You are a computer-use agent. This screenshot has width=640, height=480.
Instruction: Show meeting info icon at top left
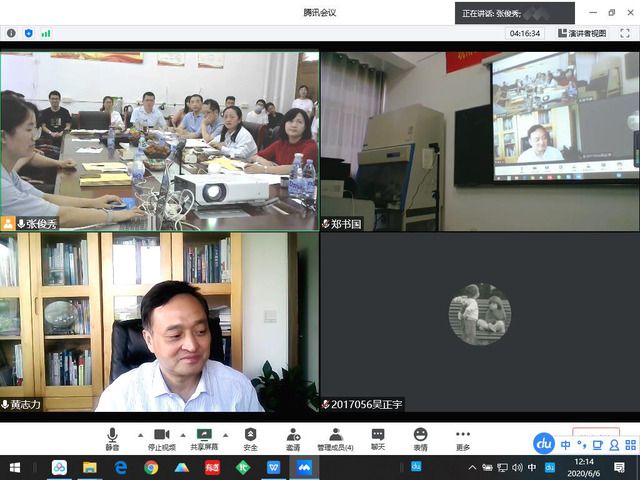pos(11,33)
